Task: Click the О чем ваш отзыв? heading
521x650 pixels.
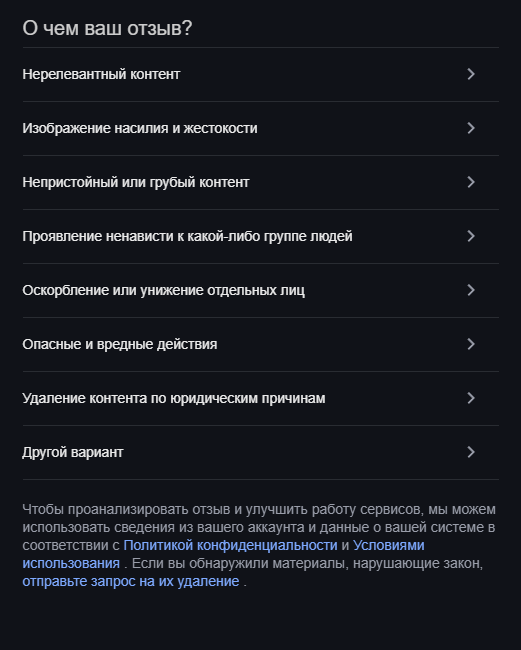Action: click(107, 28)
